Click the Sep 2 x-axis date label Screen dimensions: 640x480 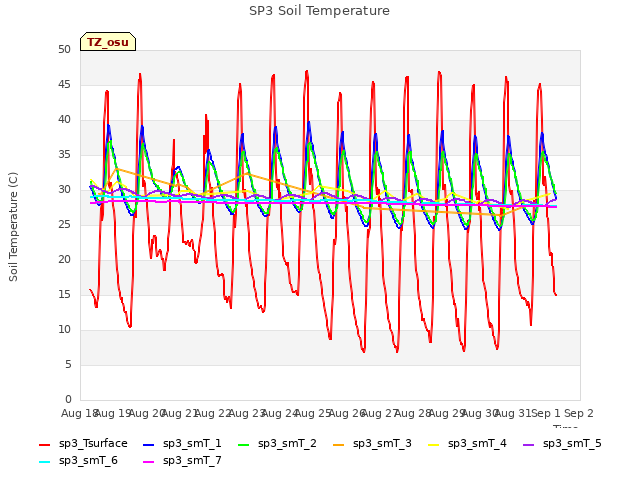(579, 413)
